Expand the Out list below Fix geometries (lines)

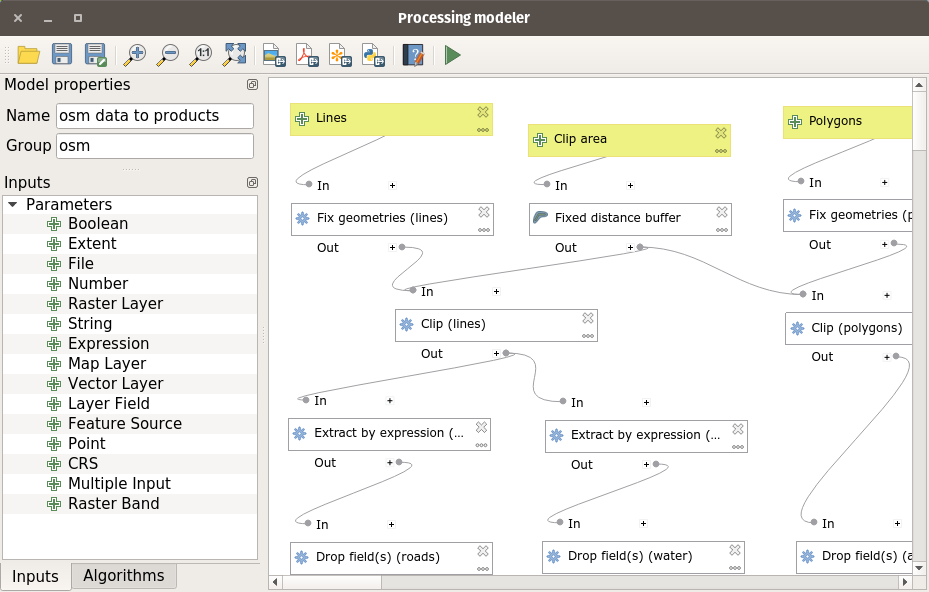[x=392, y=248]
